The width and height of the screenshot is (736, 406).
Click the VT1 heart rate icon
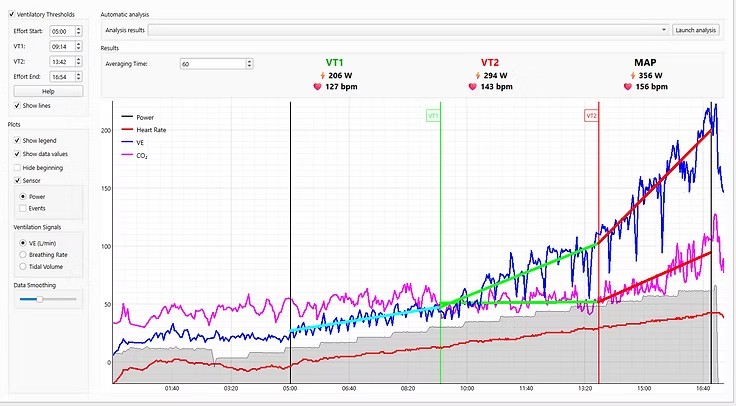click(317, 87)
